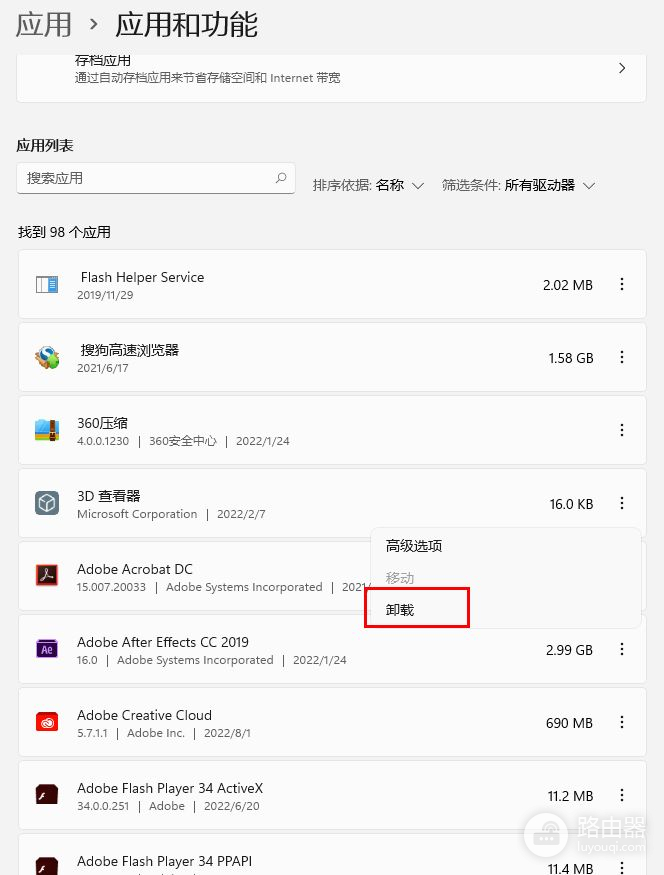664x875 pixels.
Task: Open more options for Adobe Creative Cloud
Action: [622, 722]
